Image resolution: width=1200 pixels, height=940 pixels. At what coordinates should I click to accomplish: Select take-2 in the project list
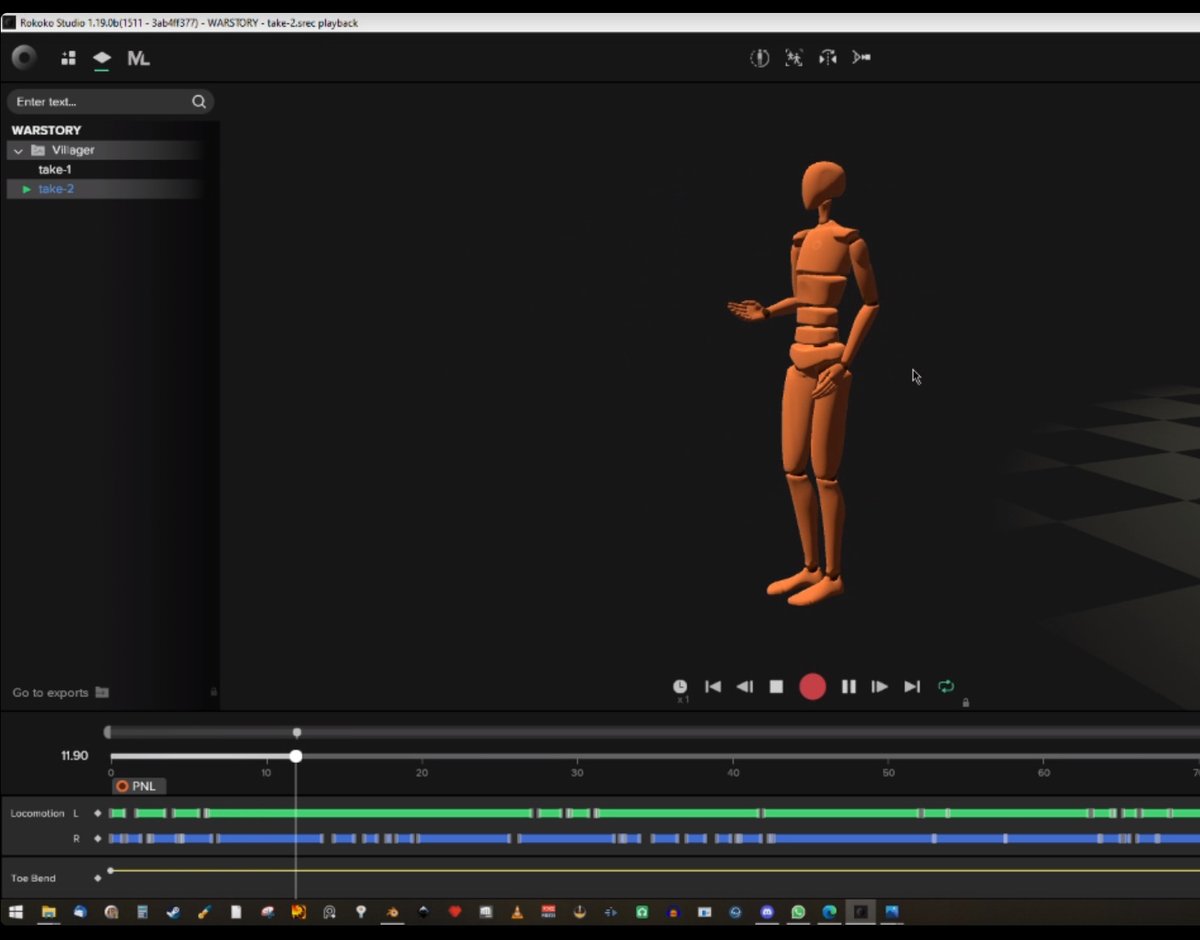[x=56, y=189]
